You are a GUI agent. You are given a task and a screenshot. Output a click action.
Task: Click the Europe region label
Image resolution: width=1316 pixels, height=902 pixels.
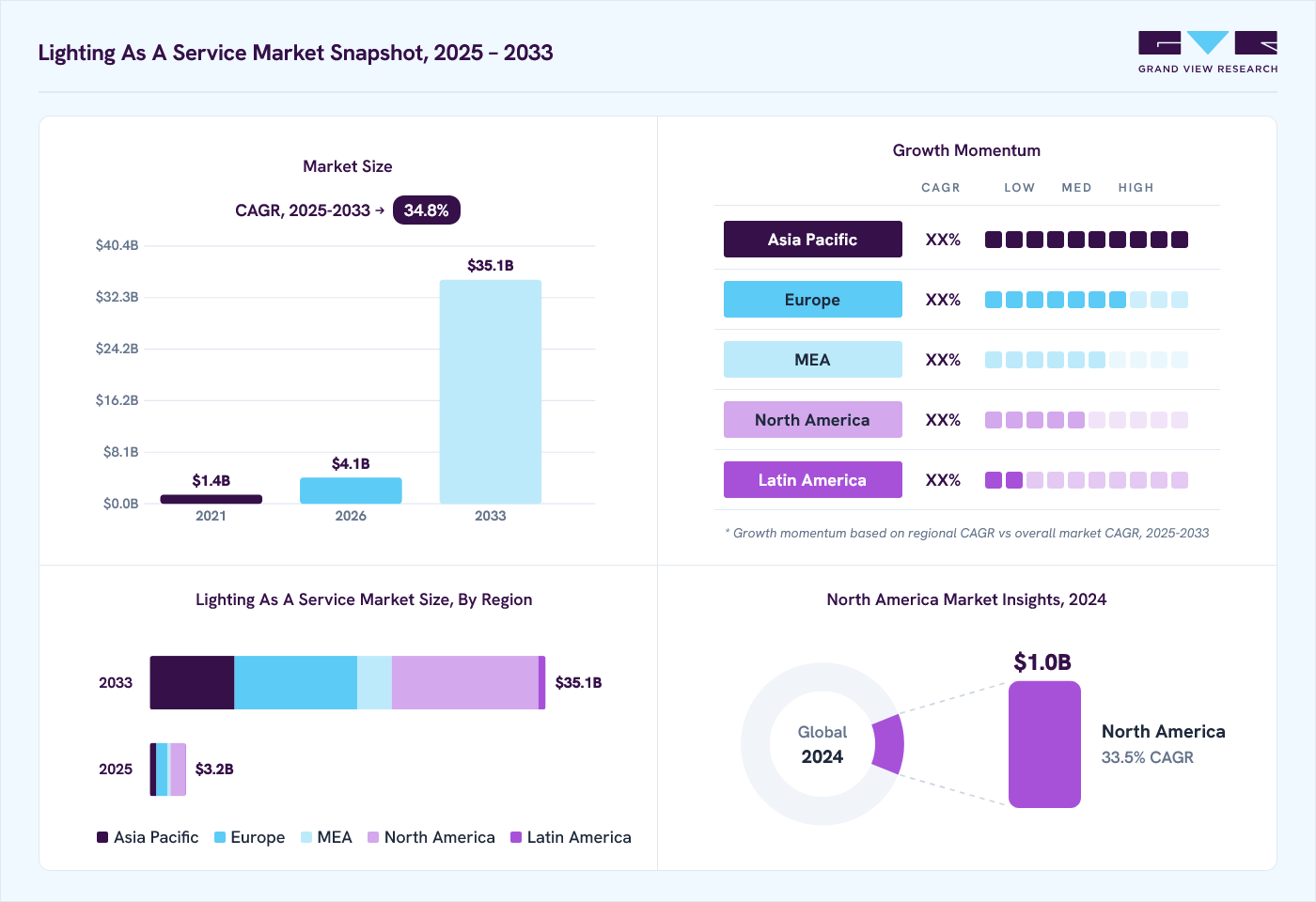coord(812,300)
